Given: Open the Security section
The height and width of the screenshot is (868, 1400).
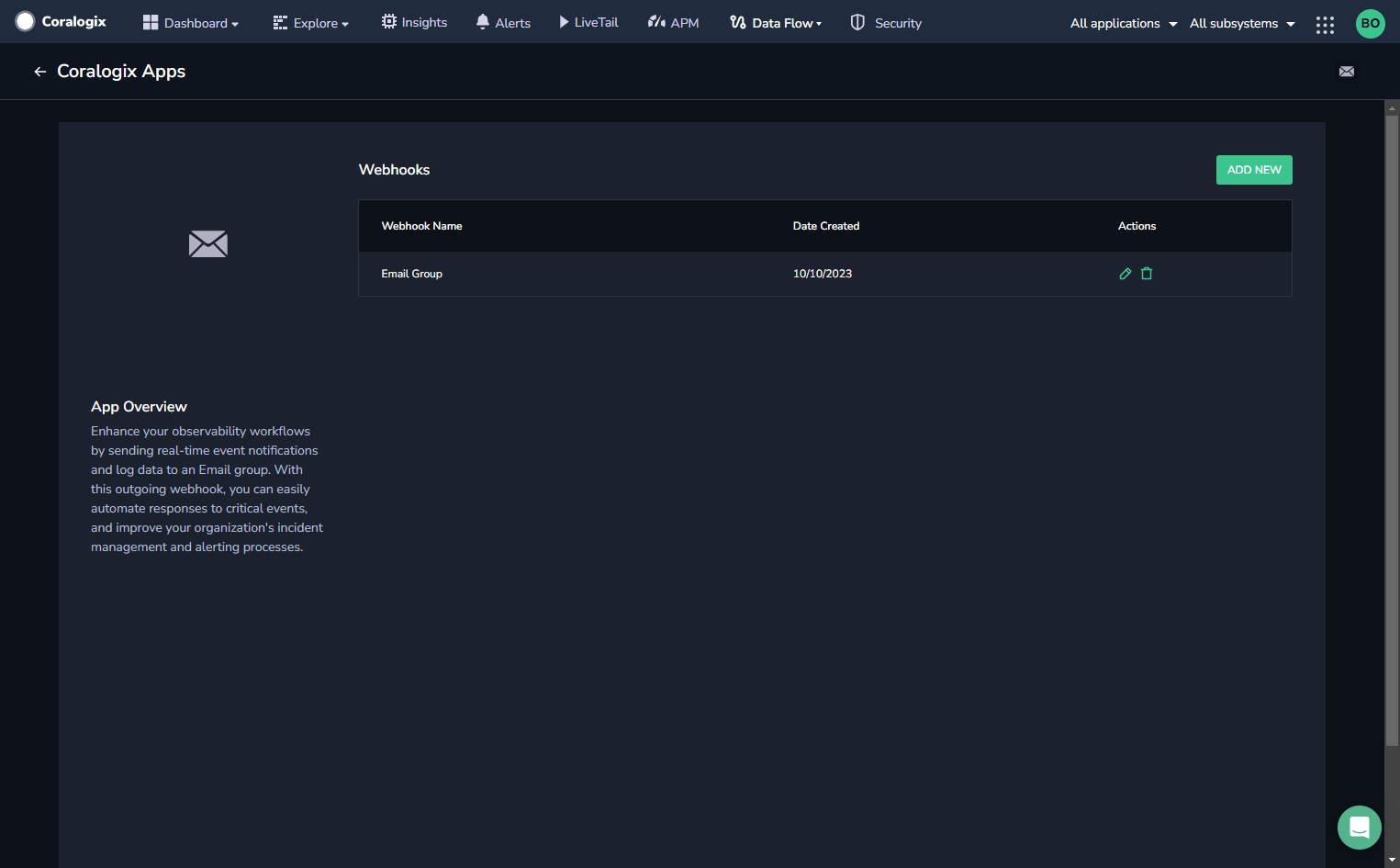Looking at the screenshot, I should [886, 22].
